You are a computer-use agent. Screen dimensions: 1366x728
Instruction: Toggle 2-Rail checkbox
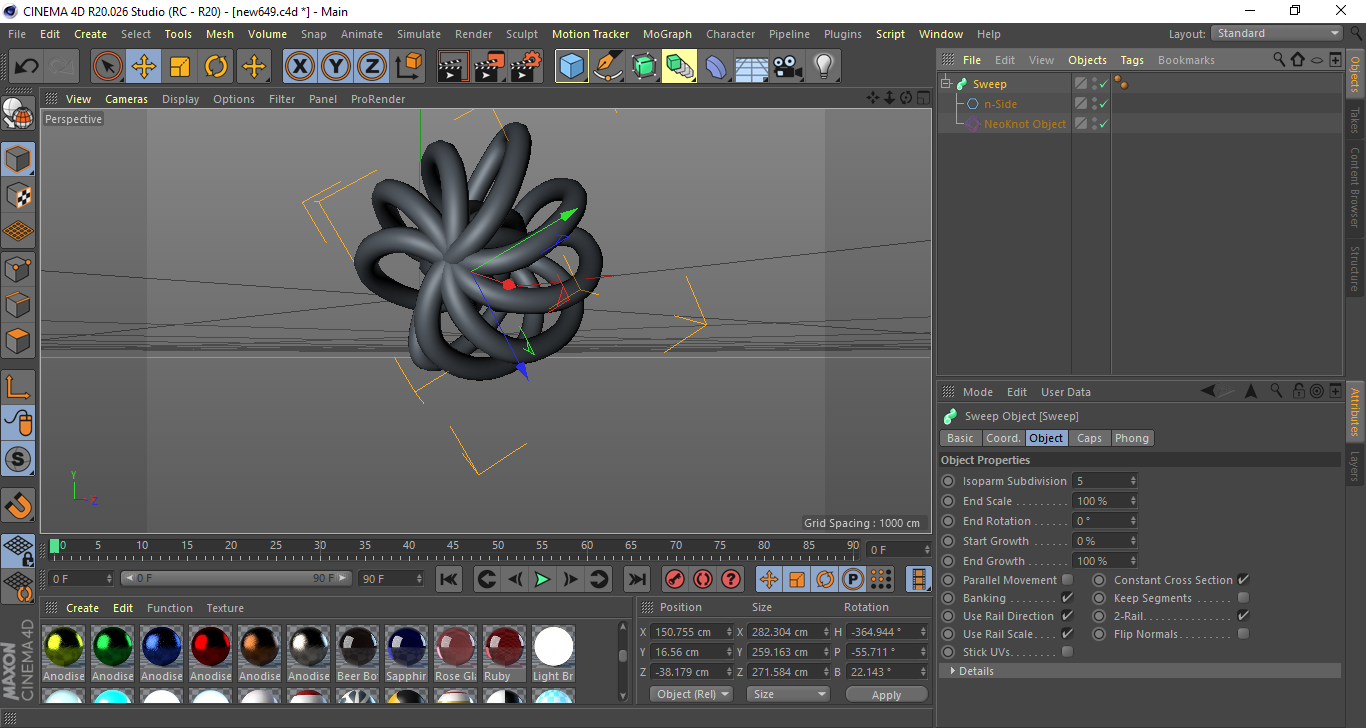coord(1243,616)
